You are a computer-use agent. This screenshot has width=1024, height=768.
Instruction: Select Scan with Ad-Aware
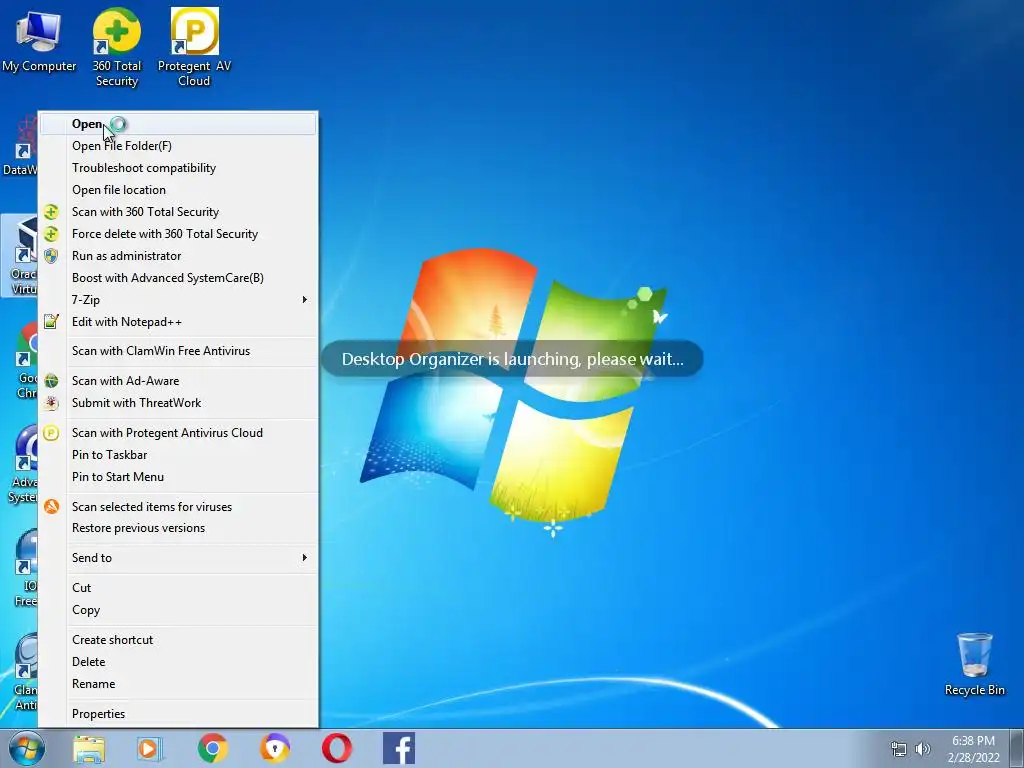click(178, 381)
